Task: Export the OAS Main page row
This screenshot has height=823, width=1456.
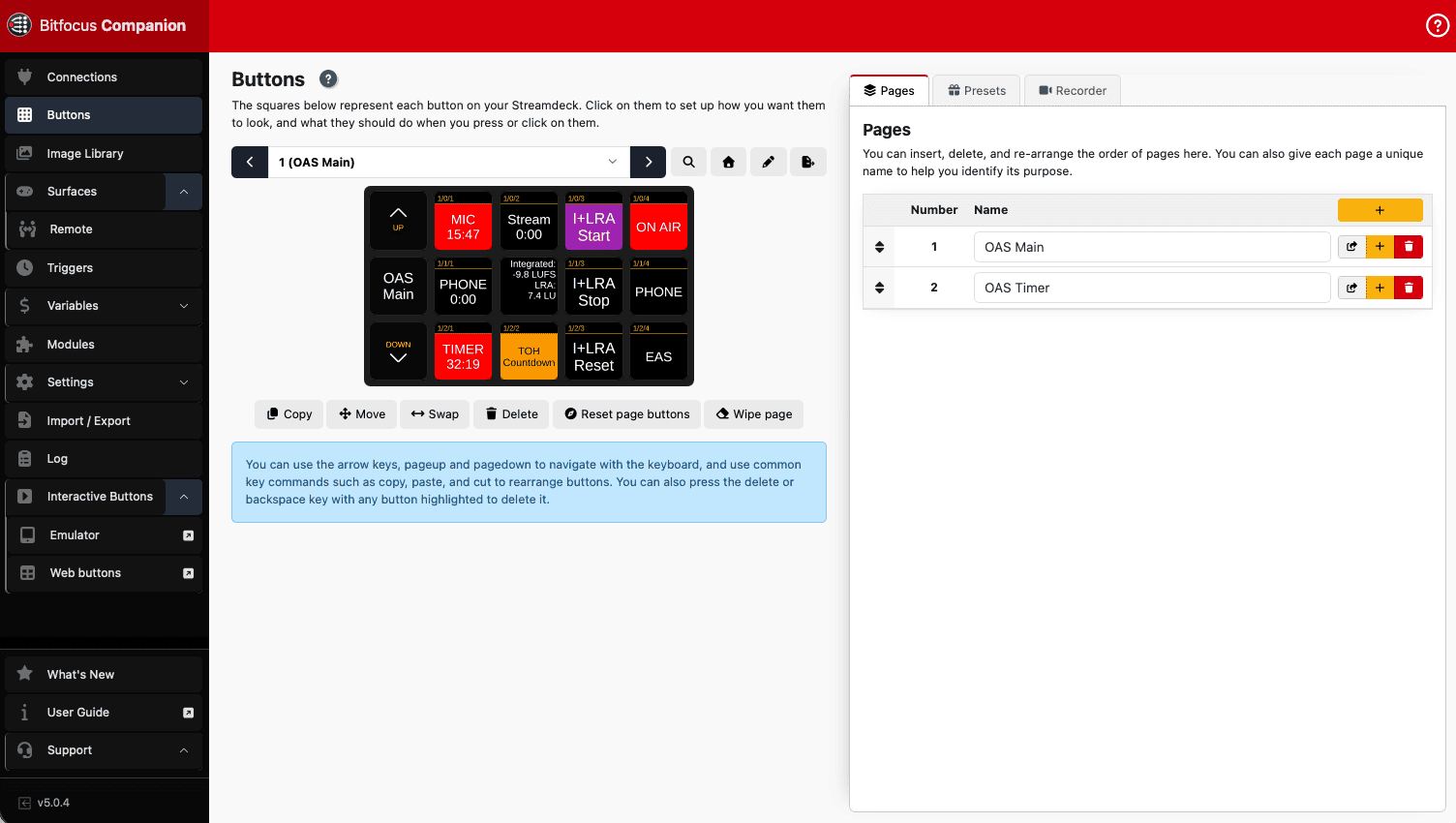Action: (x=1351, y=247)
